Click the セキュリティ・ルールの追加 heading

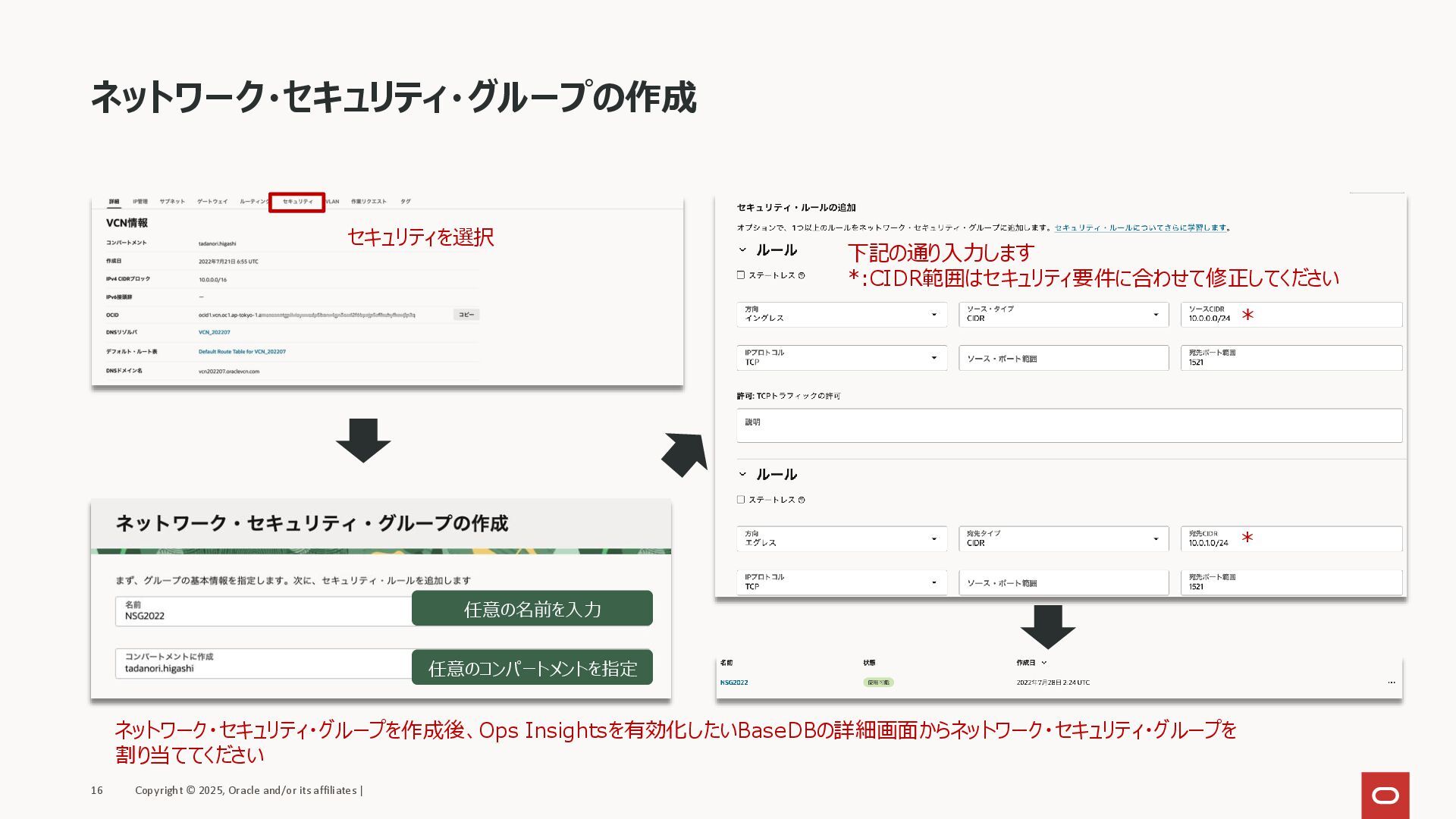coord(796,207)
